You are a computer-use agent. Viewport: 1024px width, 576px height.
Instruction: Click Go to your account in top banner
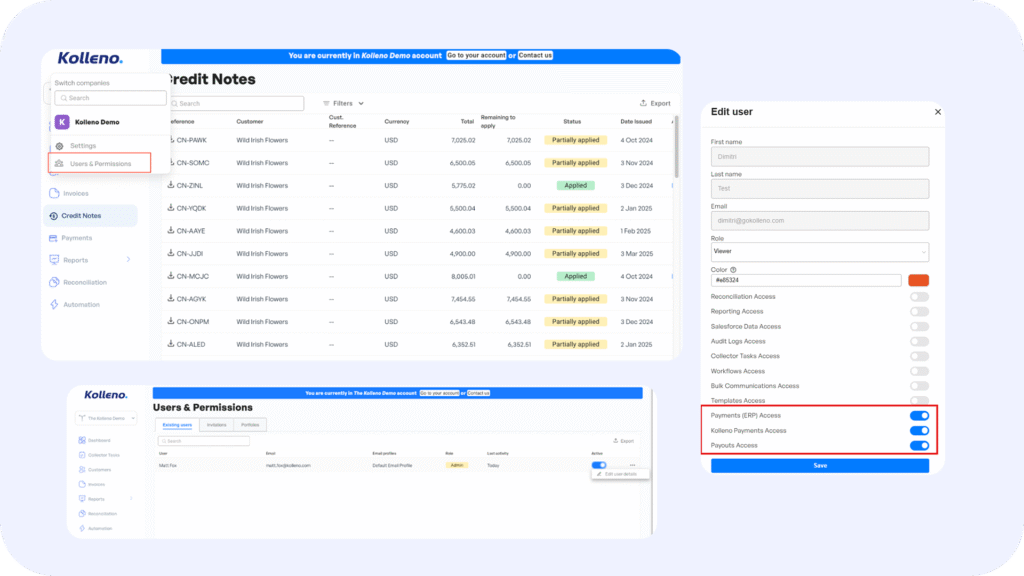(475, 56)
